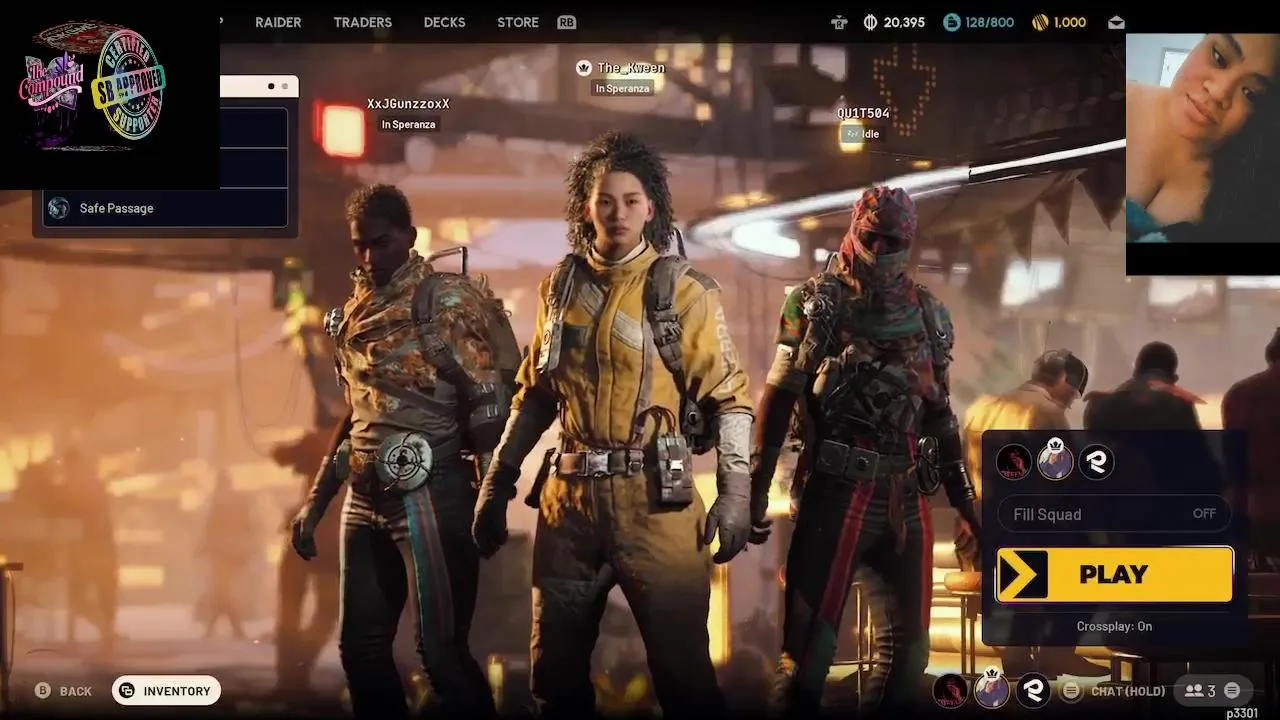Open the INVENTORY button
1280x720 pixels.
[x=166, y=690]
